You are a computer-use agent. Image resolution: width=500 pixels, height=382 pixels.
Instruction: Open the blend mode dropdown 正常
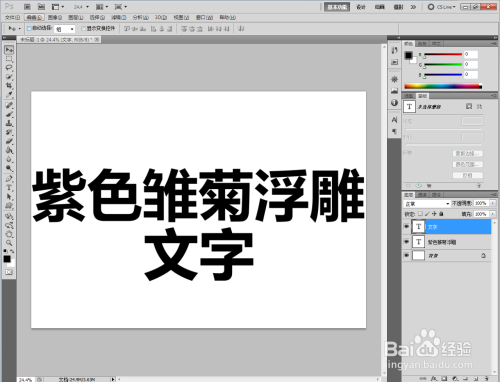pyautogui.click(x=427, y=203)
